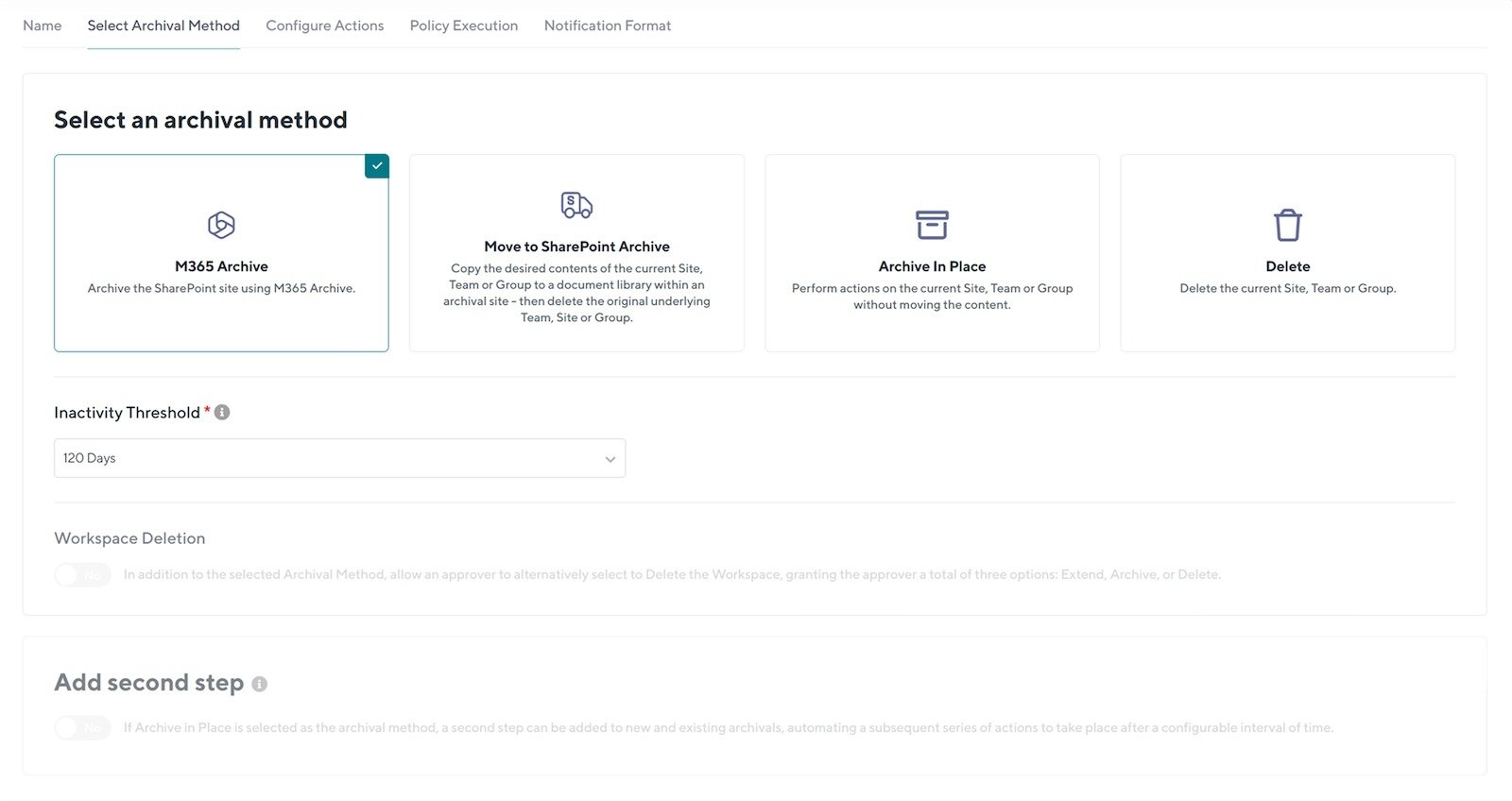This screenshot has width=1512, height=801.
Task: Go to the Name tab
Action: [x=43, y=26]
